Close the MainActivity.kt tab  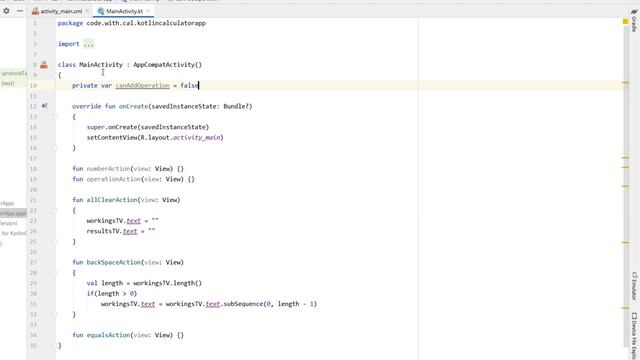pos(148,11)
